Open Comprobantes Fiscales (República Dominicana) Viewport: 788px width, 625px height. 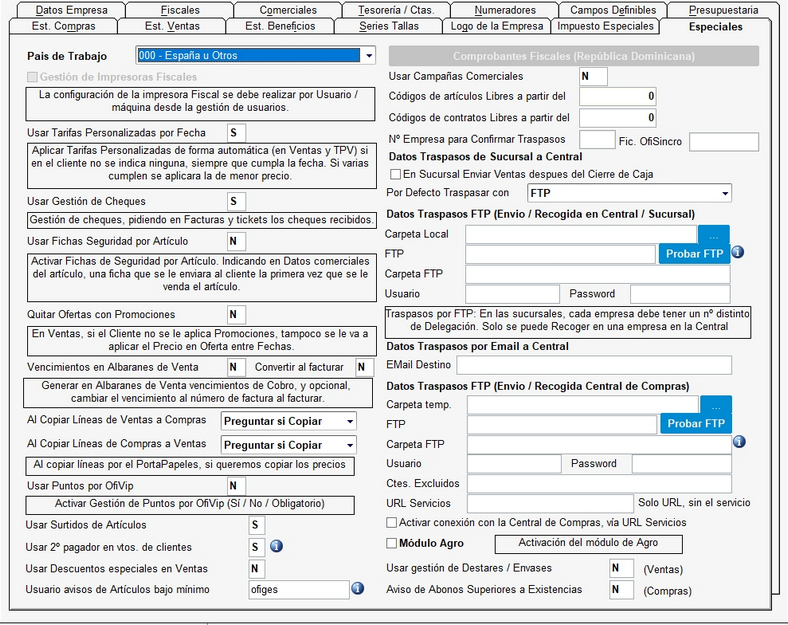tap(574, 56)
